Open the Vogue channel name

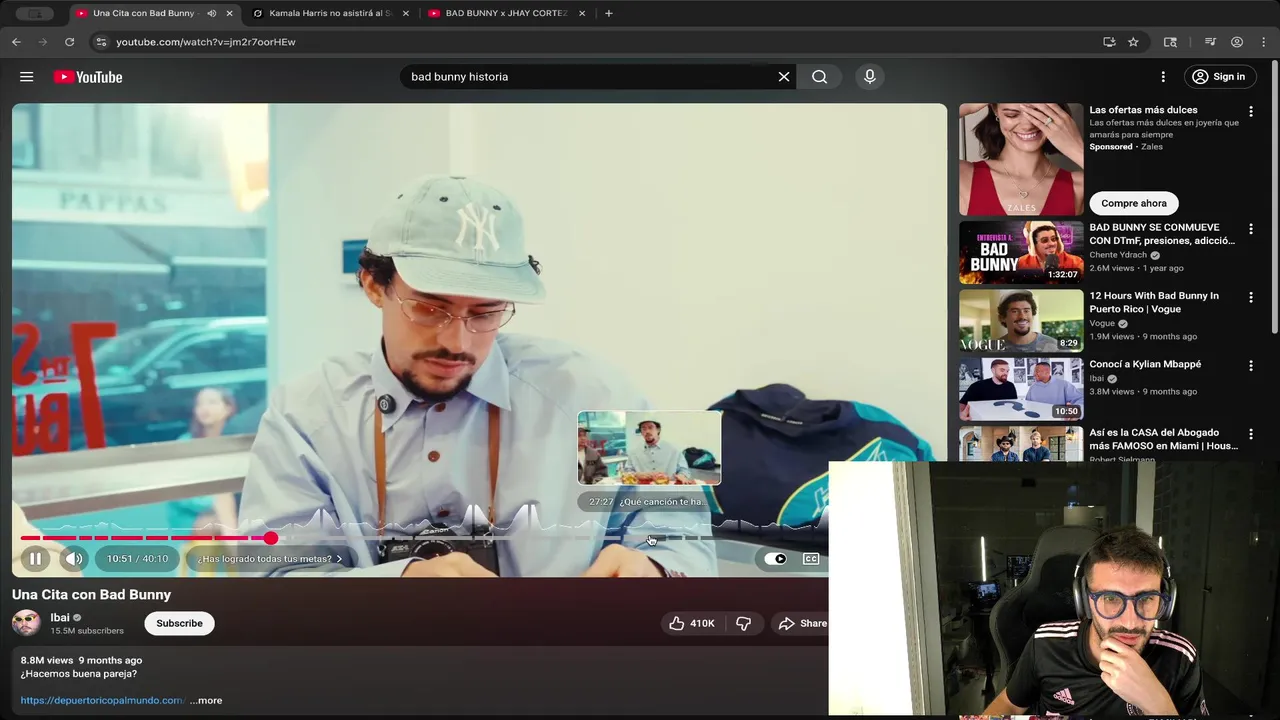[x=1102, y=323]
